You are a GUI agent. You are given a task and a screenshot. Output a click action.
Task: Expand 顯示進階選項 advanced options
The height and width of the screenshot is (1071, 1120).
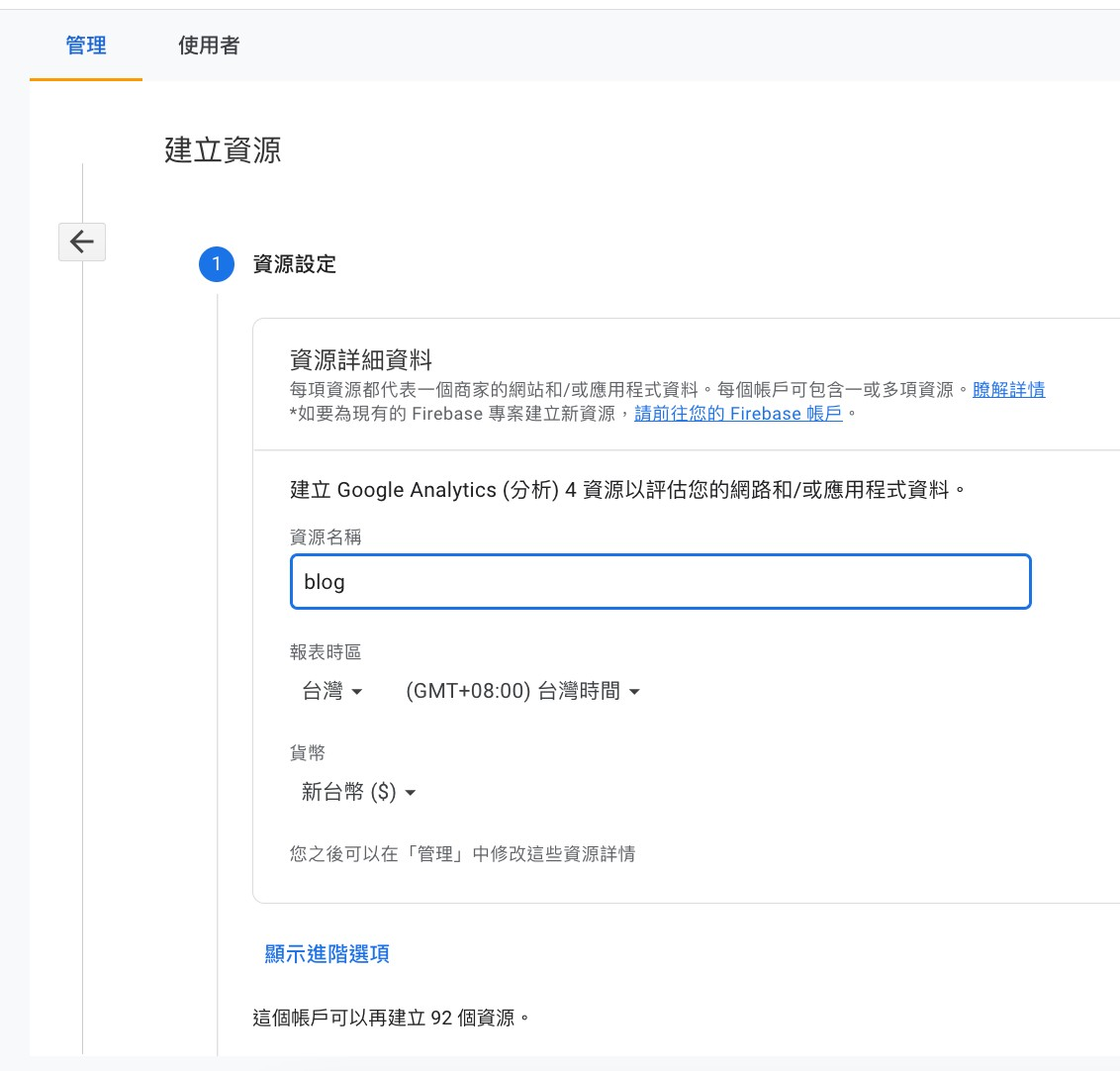coord(327,954)
